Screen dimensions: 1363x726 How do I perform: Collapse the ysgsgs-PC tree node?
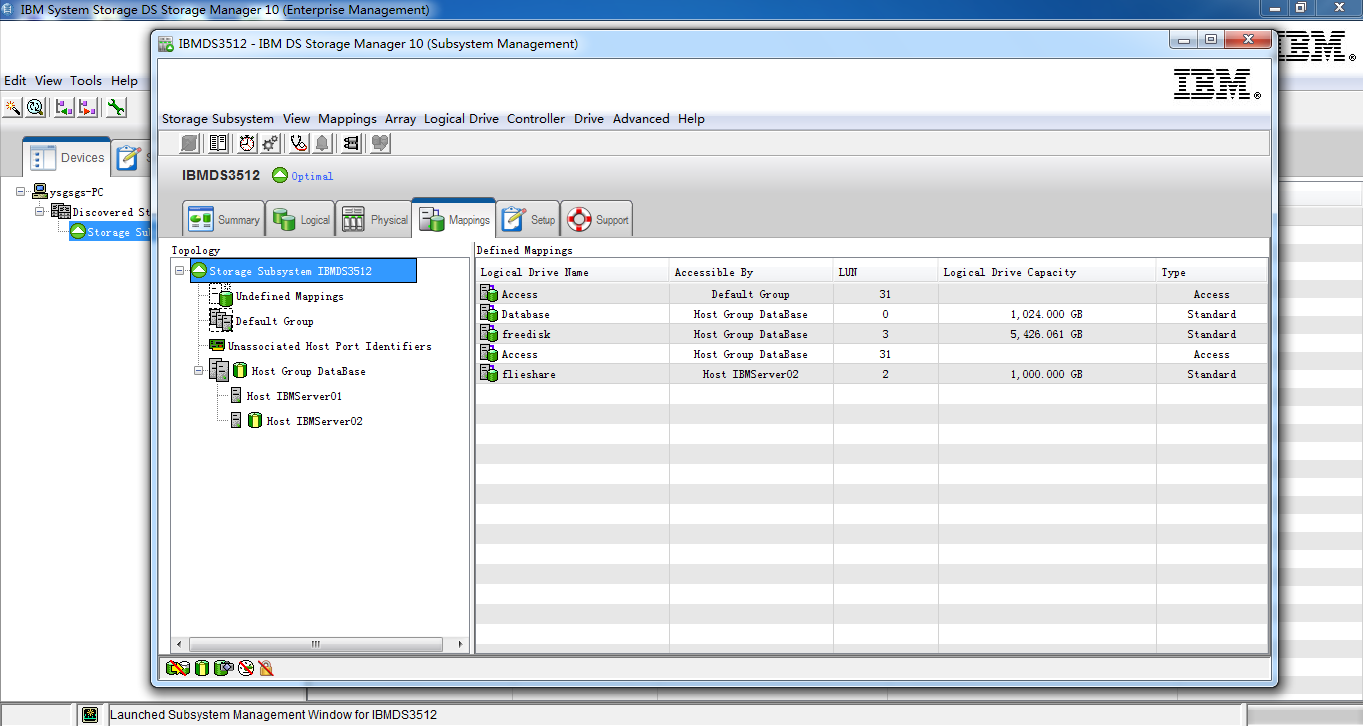click(x=21, y=191)
